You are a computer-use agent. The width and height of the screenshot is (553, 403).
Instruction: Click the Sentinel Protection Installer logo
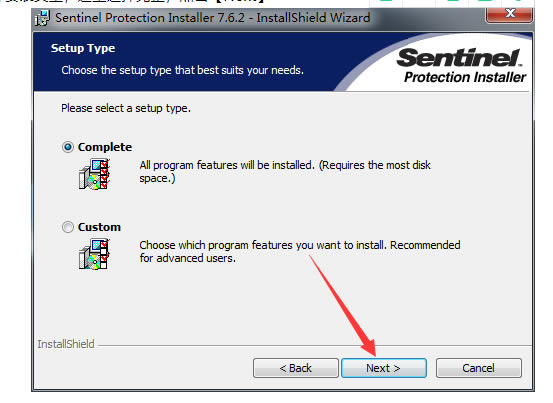461,66
